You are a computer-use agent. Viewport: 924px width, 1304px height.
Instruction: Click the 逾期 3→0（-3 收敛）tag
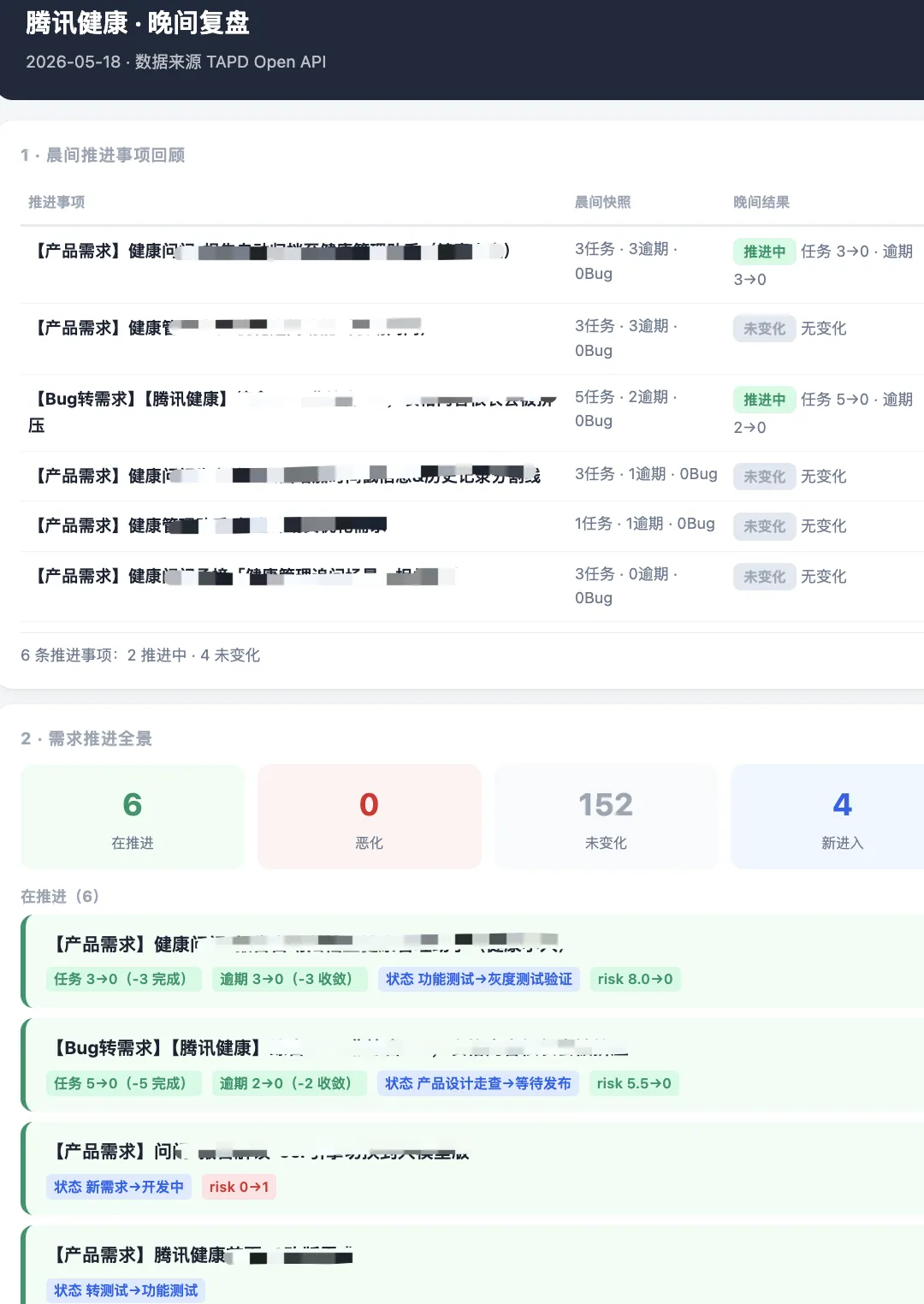click(x=289, y=979)
